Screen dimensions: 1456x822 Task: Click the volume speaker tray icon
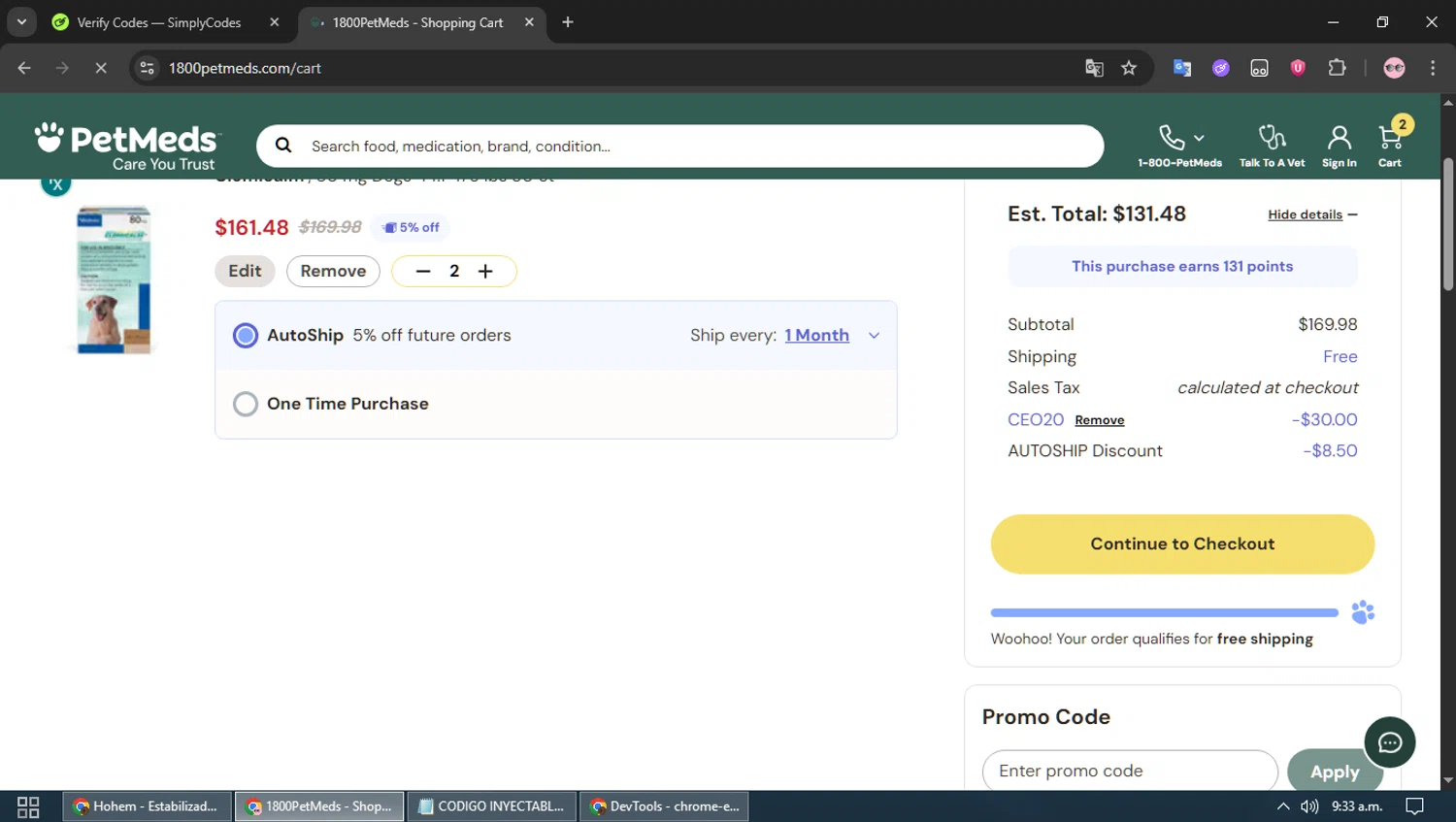[1309, 806]
